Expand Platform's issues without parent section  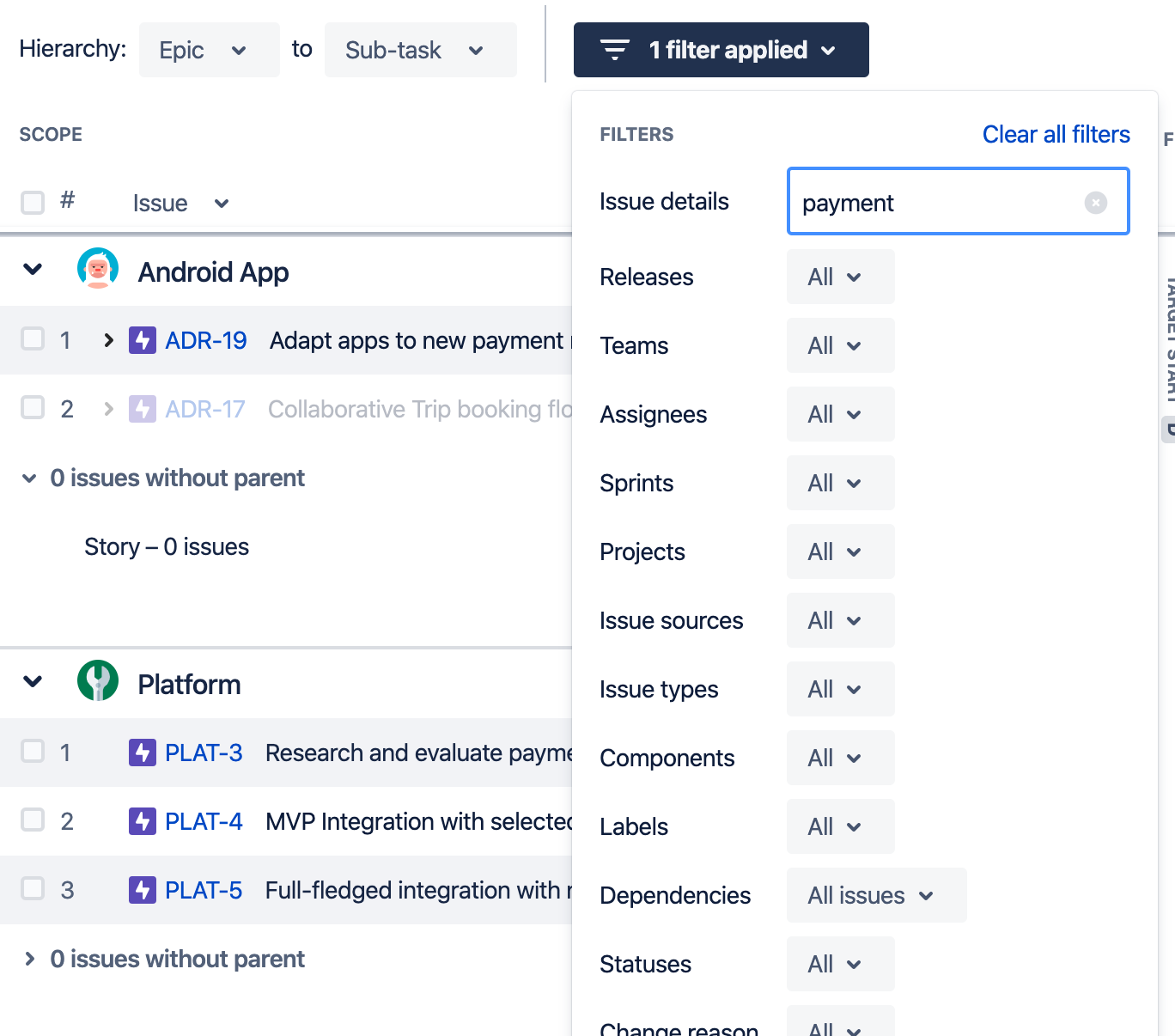tap(29, 960)
